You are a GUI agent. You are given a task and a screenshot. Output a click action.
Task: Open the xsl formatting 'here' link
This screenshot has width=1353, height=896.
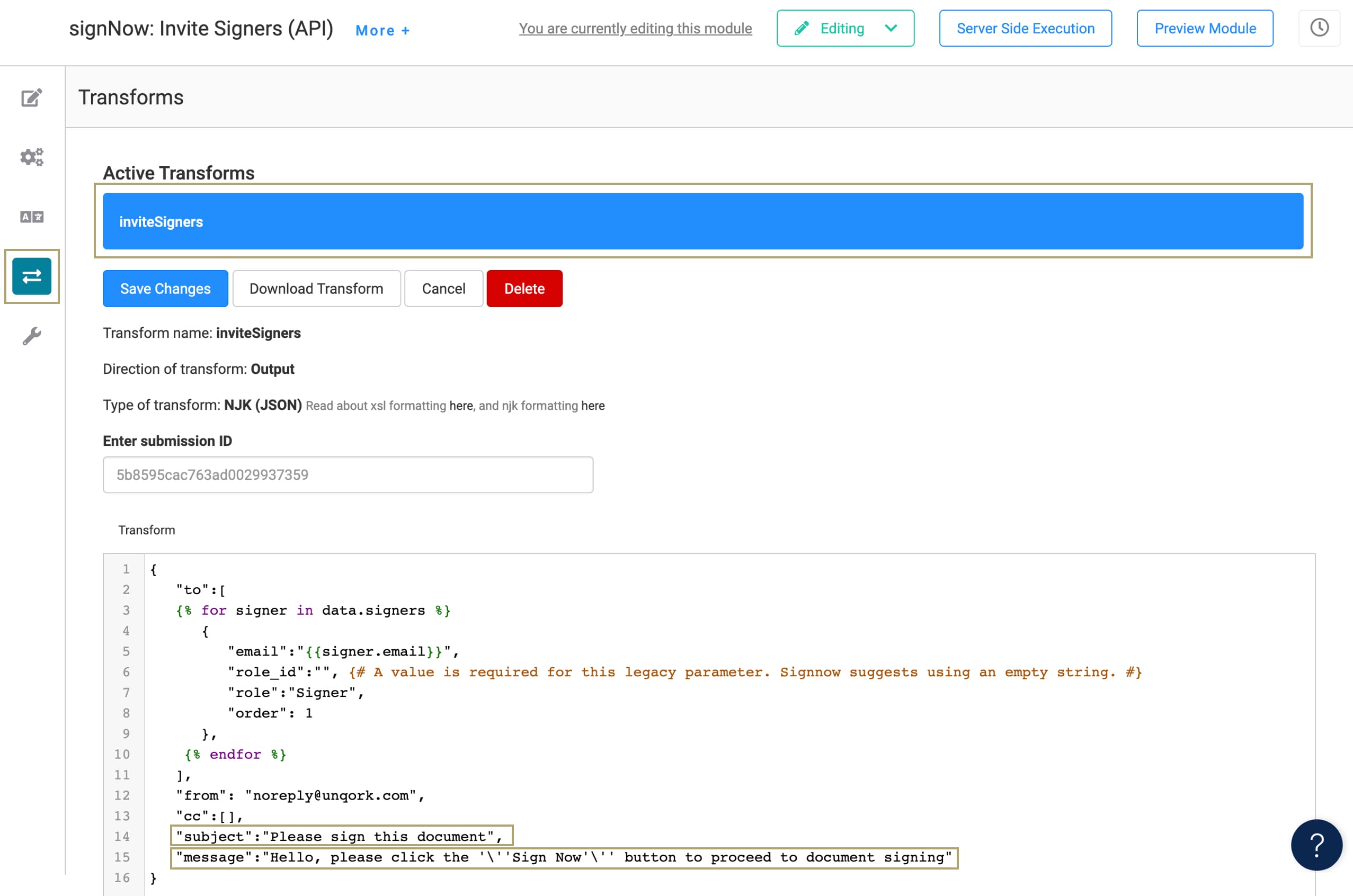coord(461,406)
